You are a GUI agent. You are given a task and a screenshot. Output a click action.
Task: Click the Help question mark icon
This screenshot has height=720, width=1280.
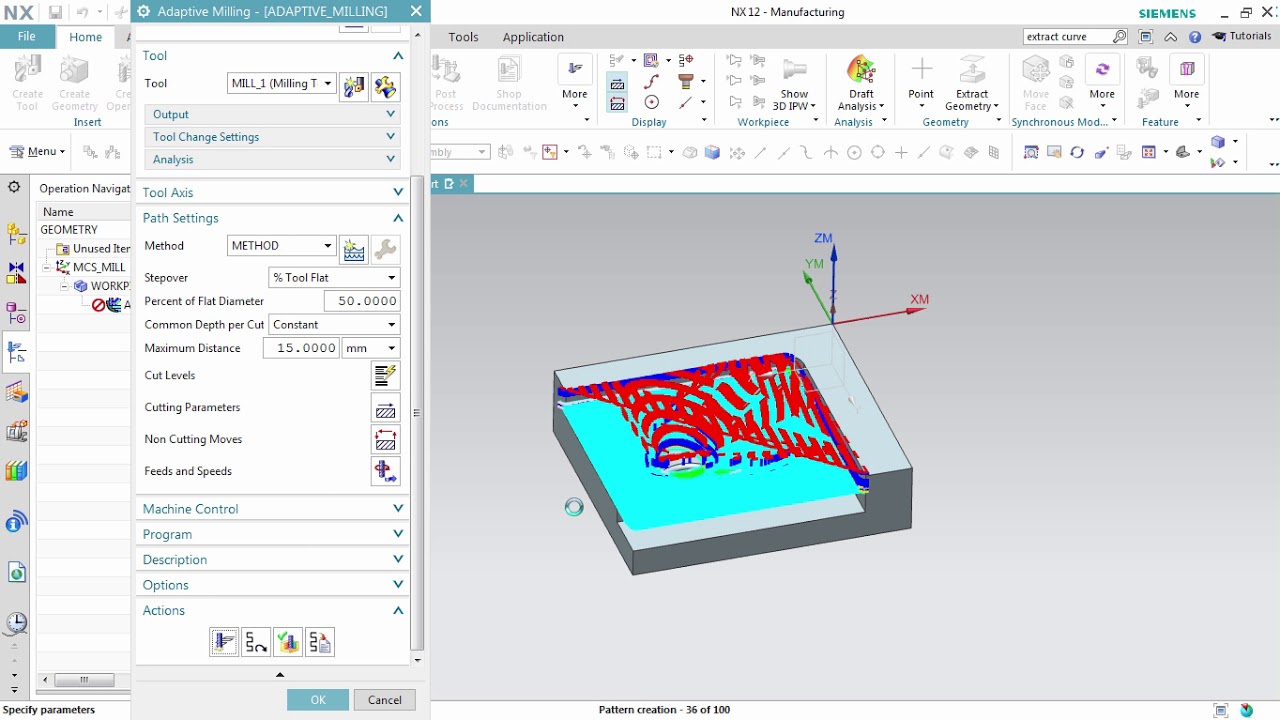point(1195,37)
